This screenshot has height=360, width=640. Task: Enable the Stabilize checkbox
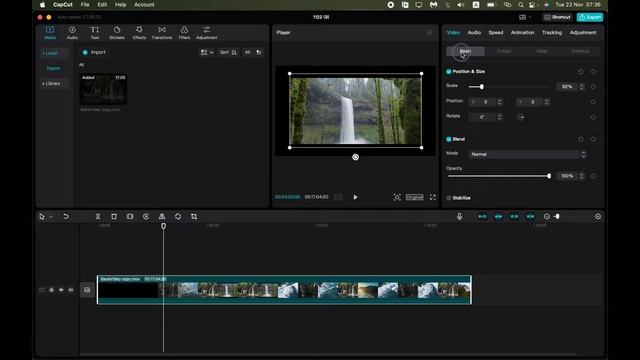tap(449, 198)
